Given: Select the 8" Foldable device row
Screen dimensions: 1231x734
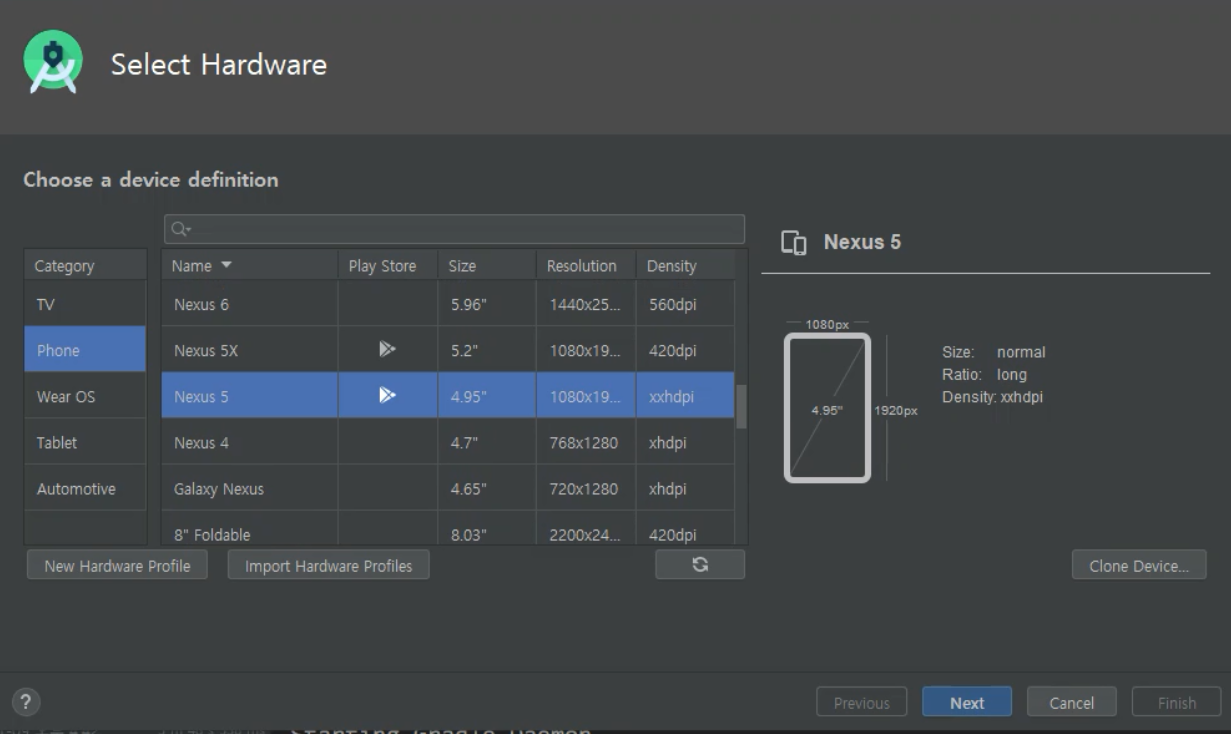Looking at the screenshot, I should pyautogui.click(x=448, y=529).
